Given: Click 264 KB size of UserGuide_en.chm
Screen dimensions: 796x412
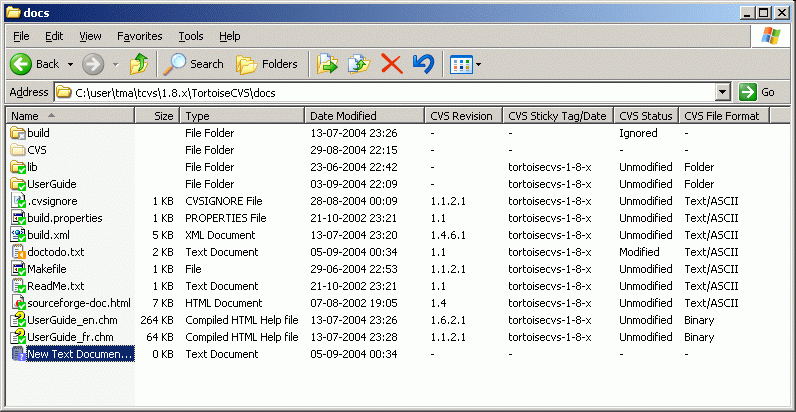Looking at the screenshot, I should click(156, 320).
